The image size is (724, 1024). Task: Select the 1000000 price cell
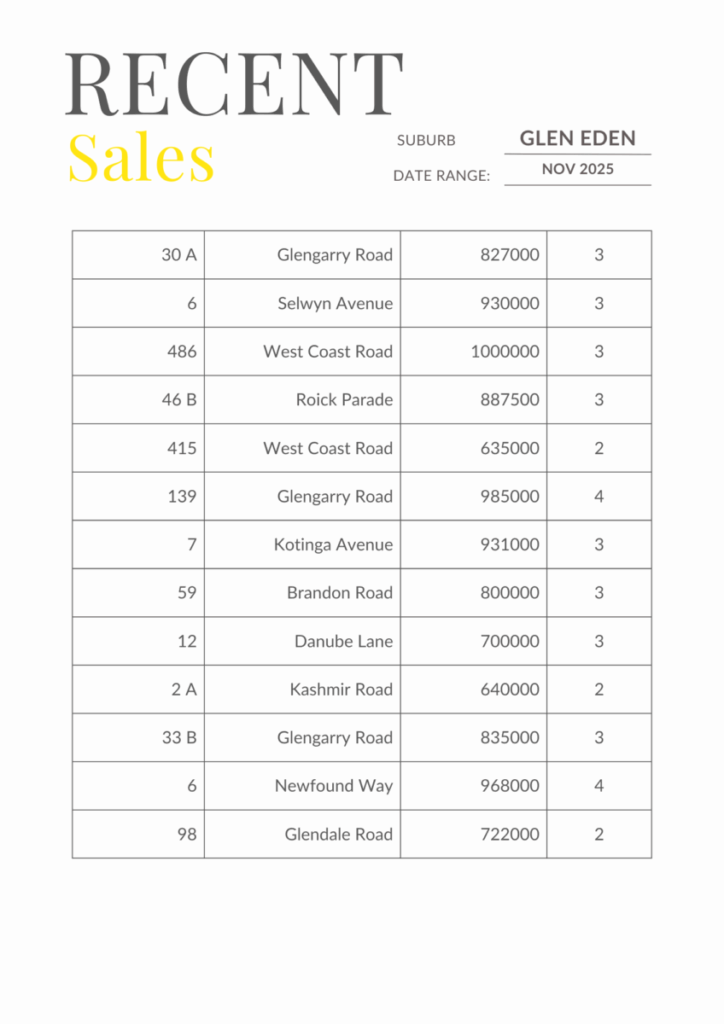click(505, 352)
